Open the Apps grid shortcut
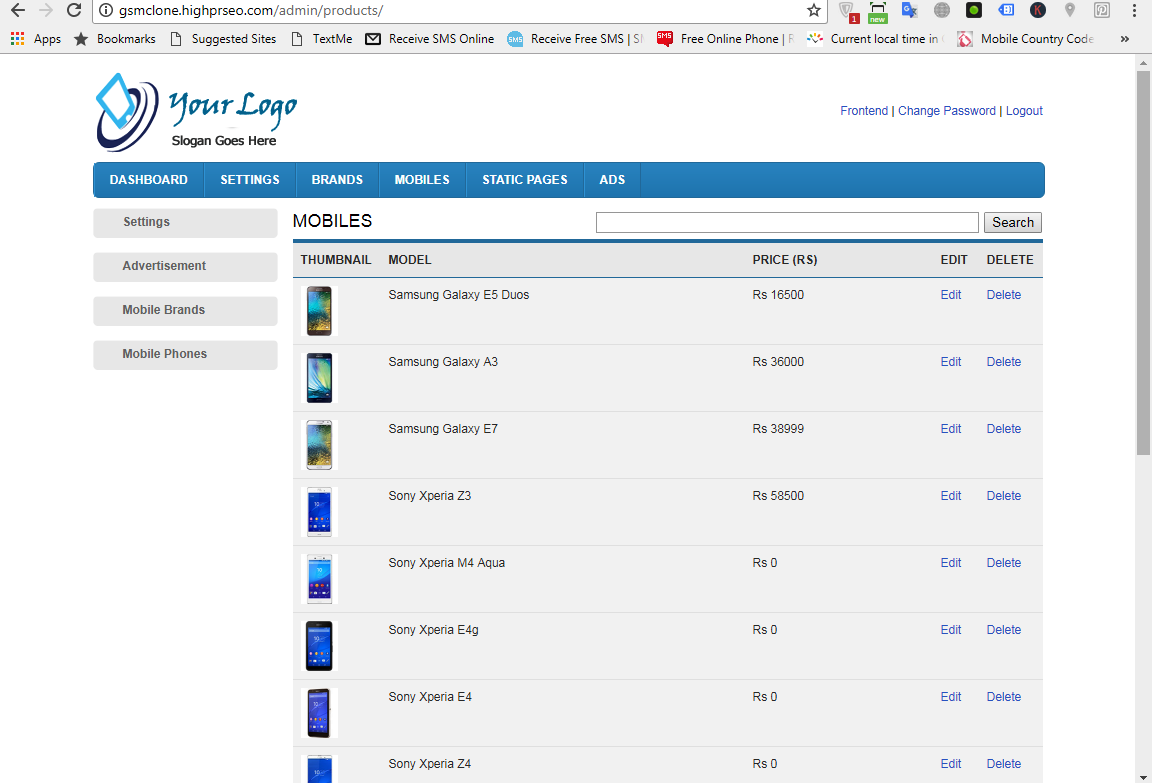 point(36,39)
